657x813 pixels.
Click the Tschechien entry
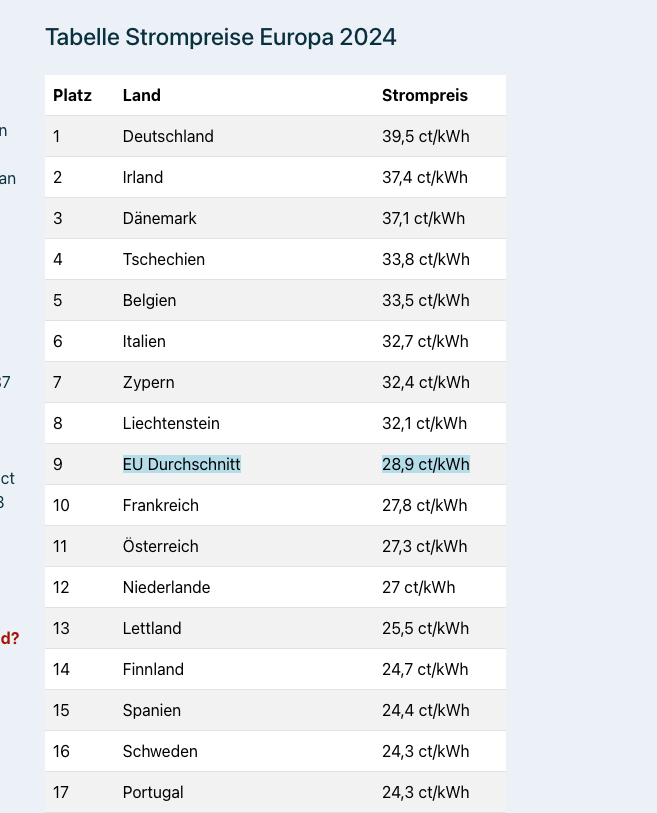pyautogui.click(x=164, y=259)
